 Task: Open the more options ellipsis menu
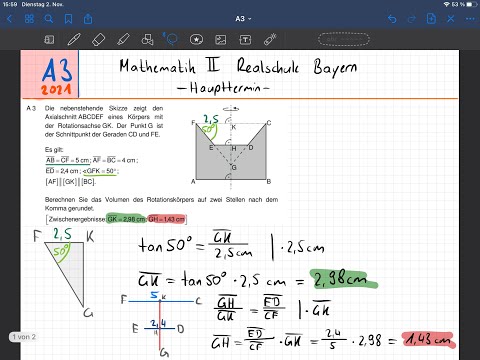pyautogui.click(x=470, y=19)
